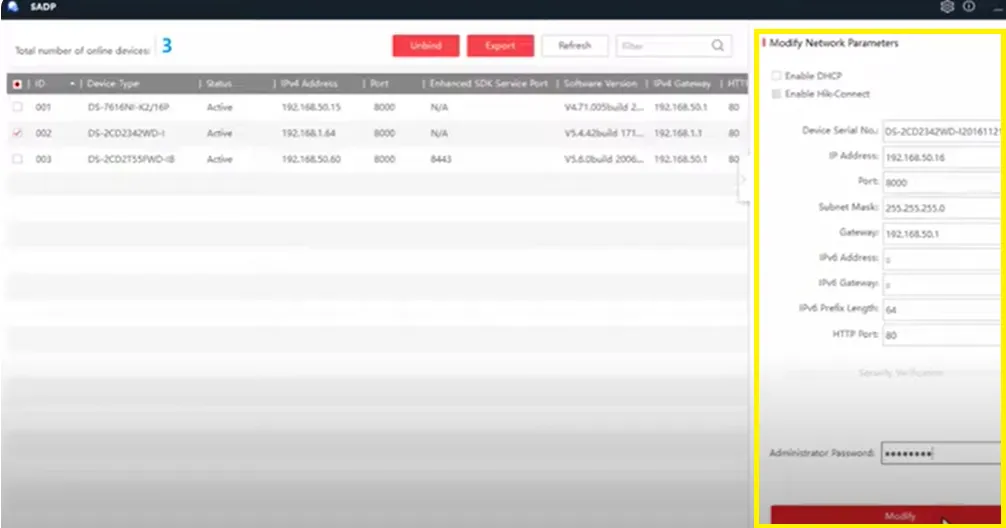The height and width of the screenshot is (528, 1006).
Task: Sort by Software Version column header
Action: (x=601, y=83)
